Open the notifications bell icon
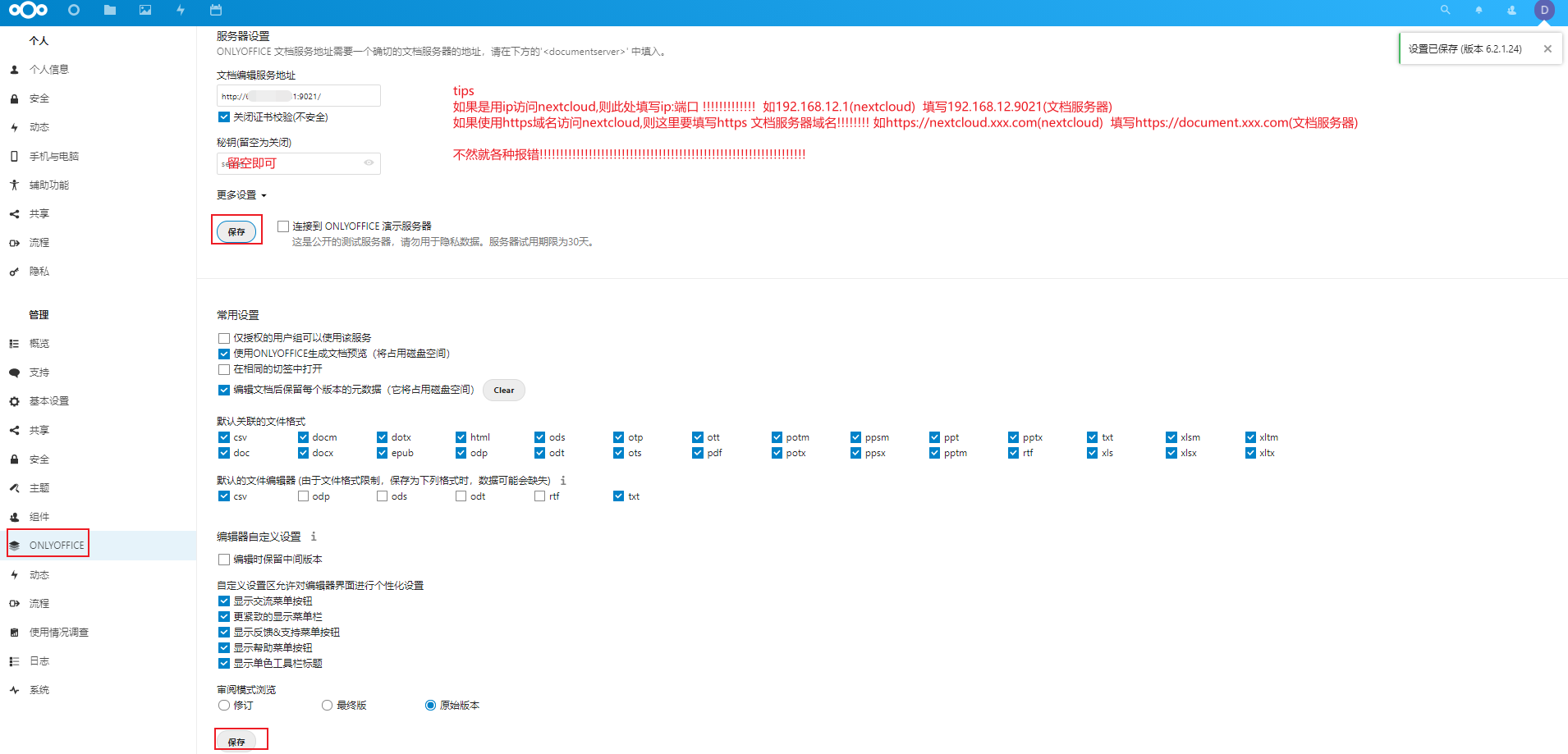The image size is (1568, 754). click(x=1479, y=10)
